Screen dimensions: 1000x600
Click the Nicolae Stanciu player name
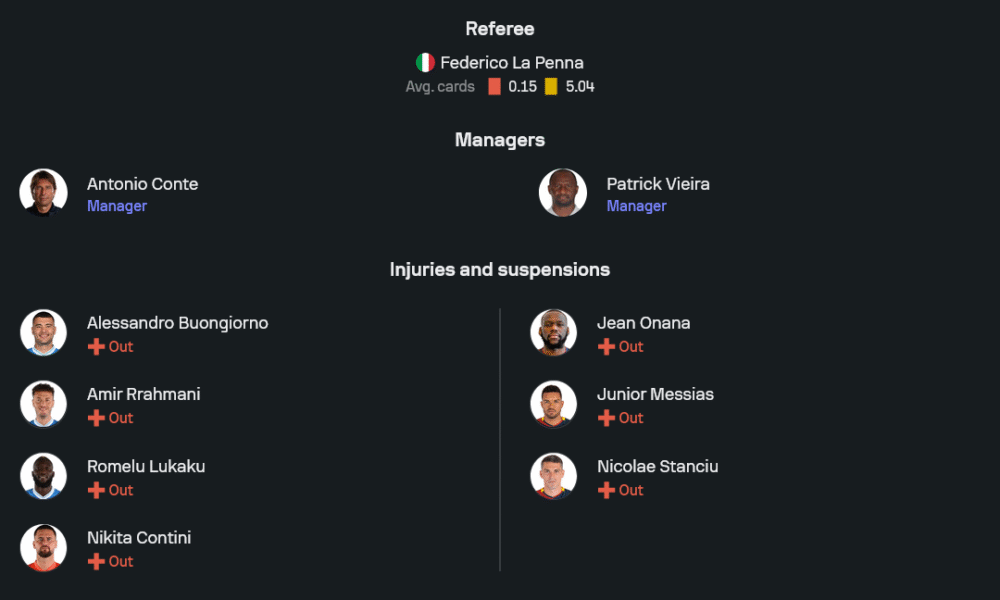coord(657,466)
